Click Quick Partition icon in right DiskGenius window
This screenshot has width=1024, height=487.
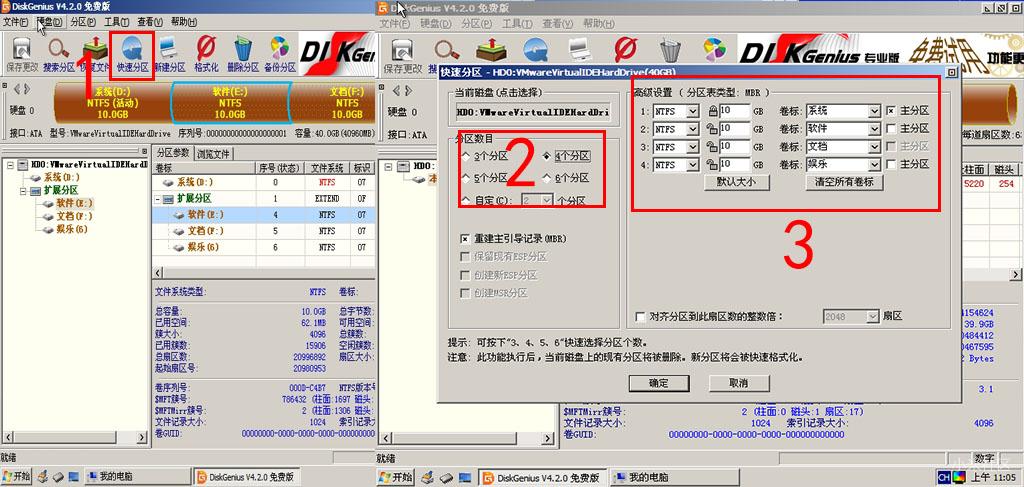pyautogui.click(x=535, y=50)
